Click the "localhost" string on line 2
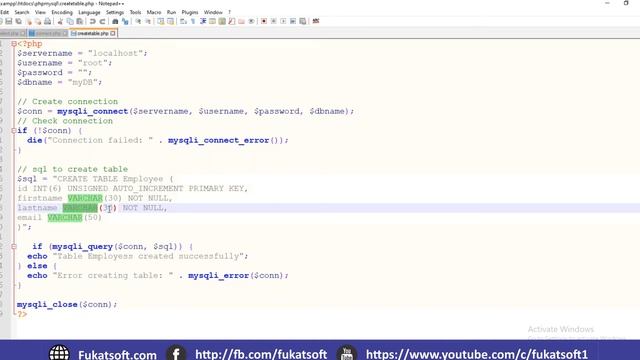 (x=115, y=53)
